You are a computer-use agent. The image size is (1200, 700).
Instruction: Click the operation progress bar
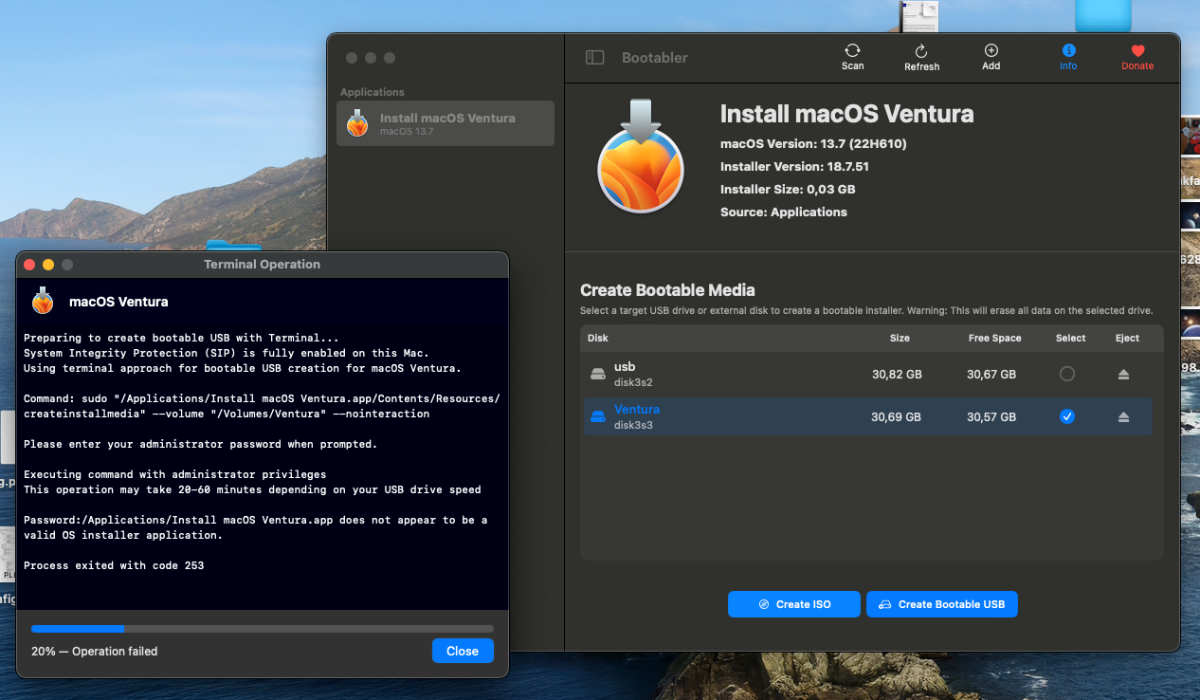tap(262, 629)
